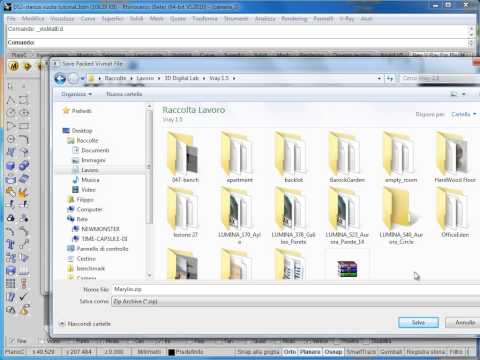Toggle Gumball in status bar

[x=391, y=352]
